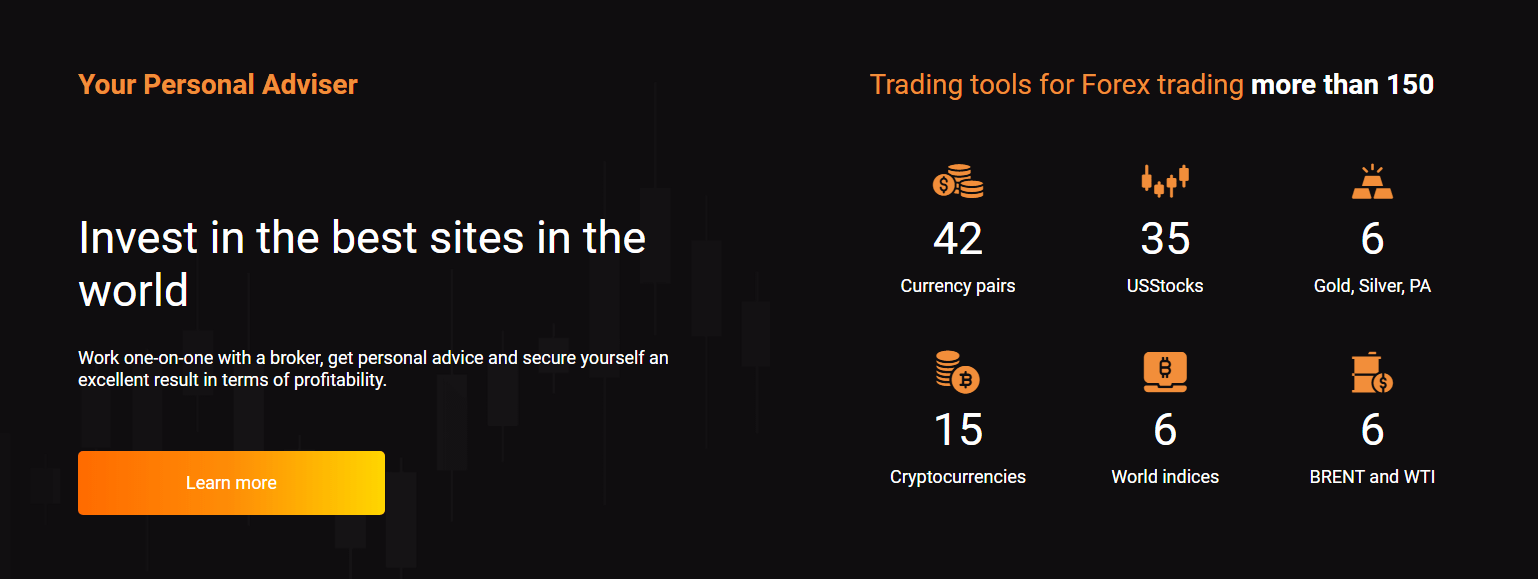The image size is (1538, 579).
Task: Click the bitcoin symbol on the laptop icon
Action: pyautogui.click(x=1165, y=368)
